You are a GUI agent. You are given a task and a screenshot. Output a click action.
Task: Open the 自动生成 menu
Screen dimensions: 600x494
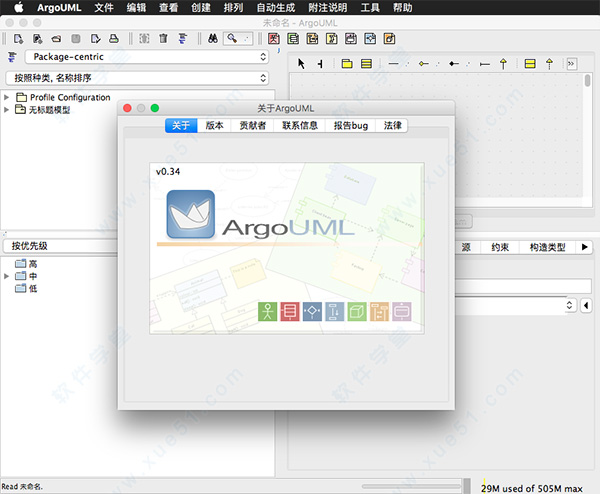click(276, 8)
